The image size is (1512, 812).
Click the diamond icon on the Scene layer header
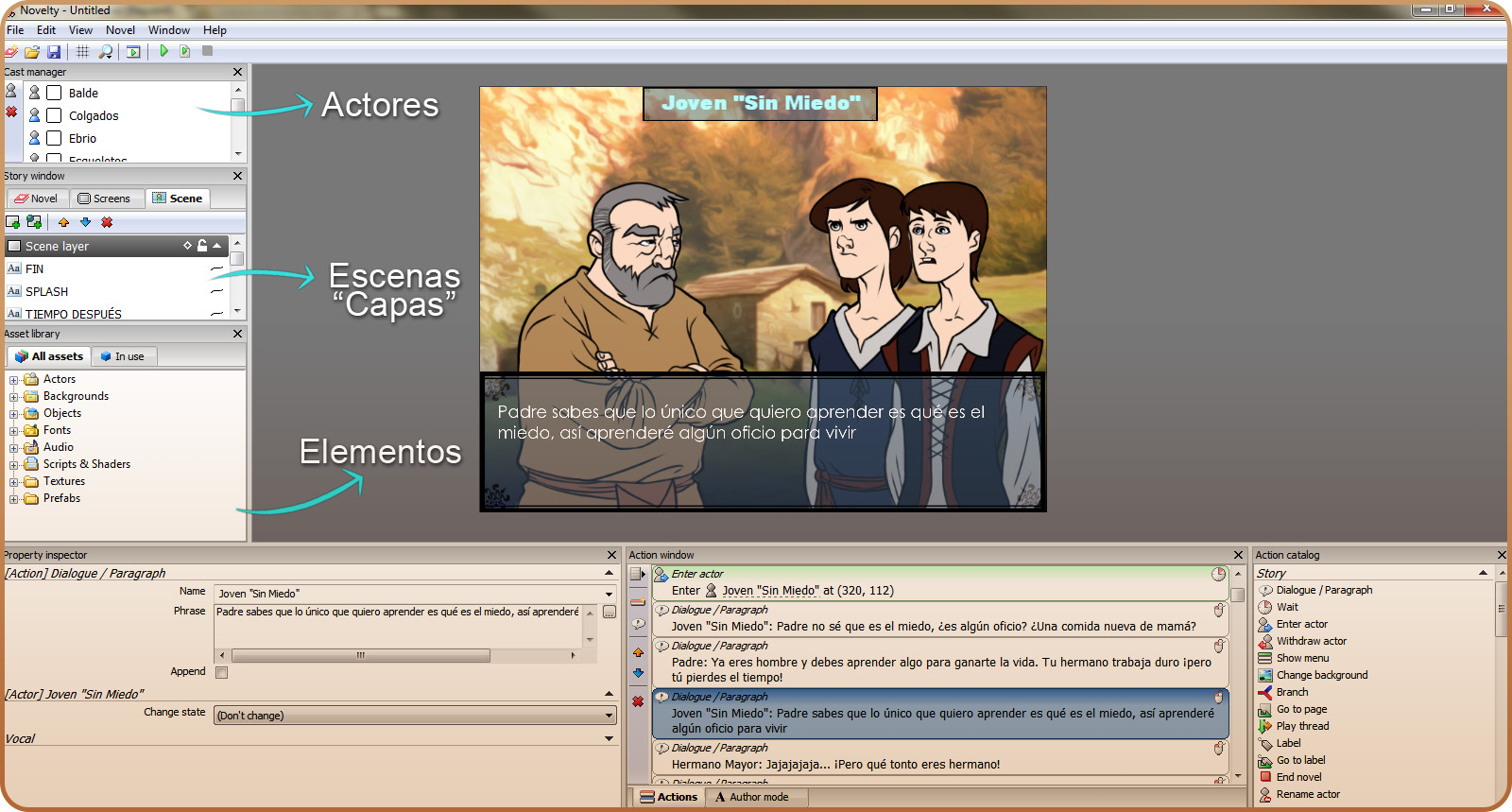tap(187, 246)
